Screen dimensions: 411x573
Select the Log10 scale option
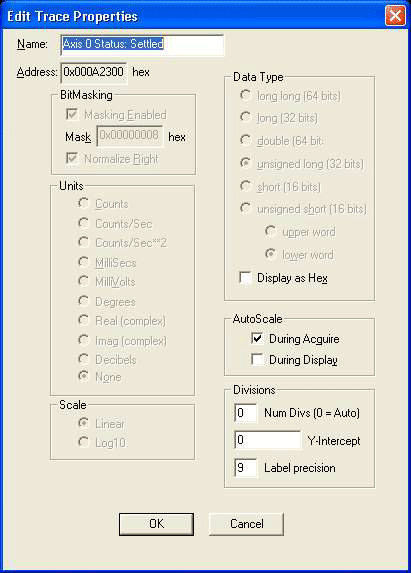point(84,442)
